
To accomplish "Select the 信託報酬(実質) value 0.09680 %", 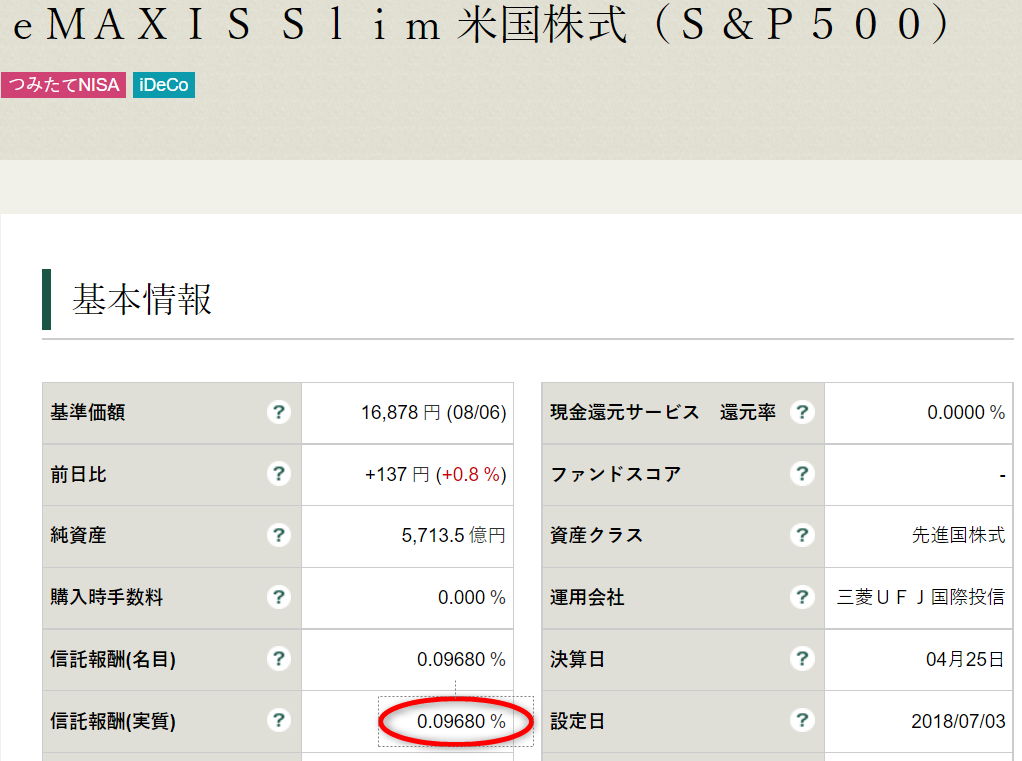I will pos(461,721).
